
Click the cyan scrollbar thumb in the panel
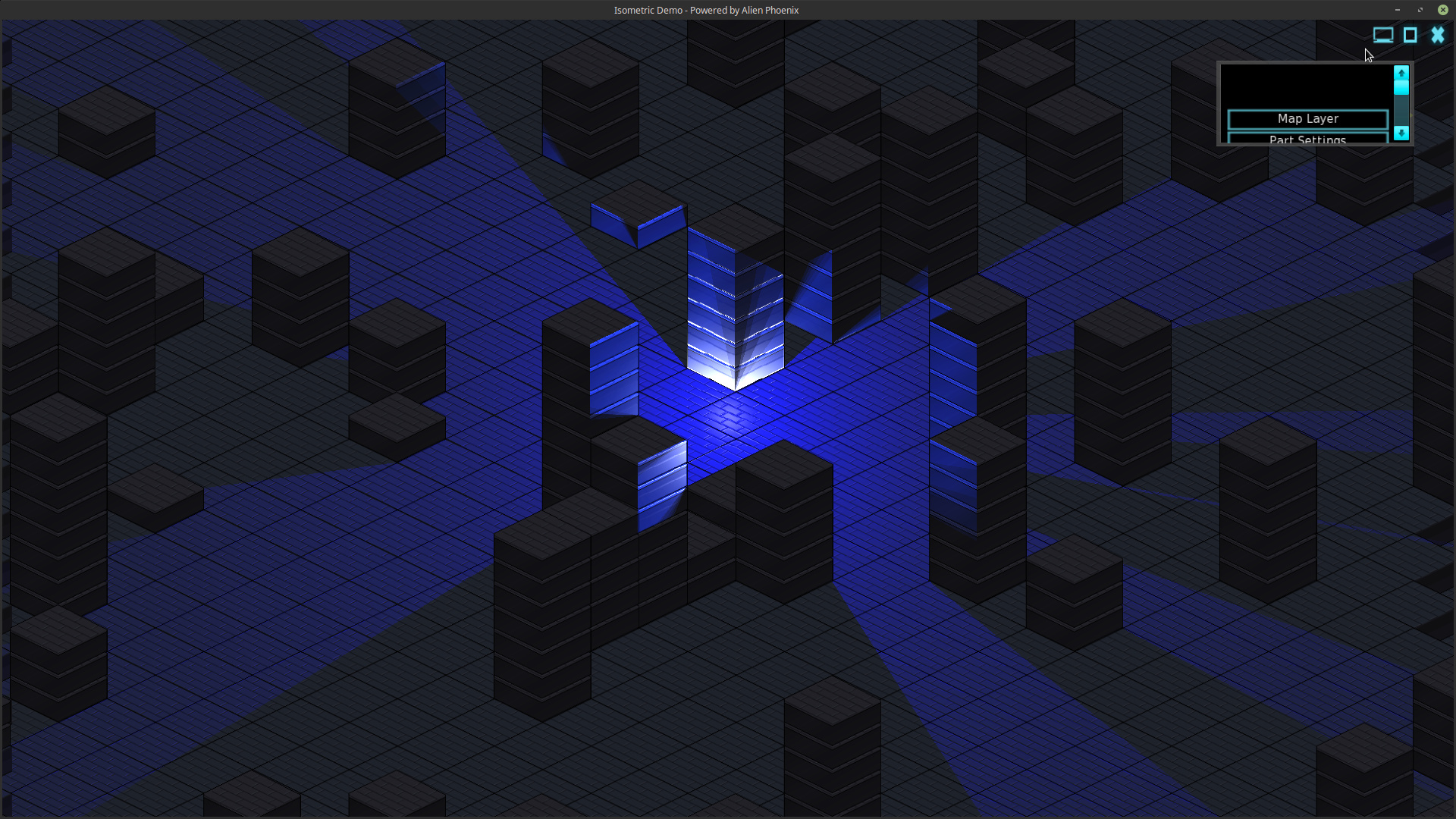1401,87
